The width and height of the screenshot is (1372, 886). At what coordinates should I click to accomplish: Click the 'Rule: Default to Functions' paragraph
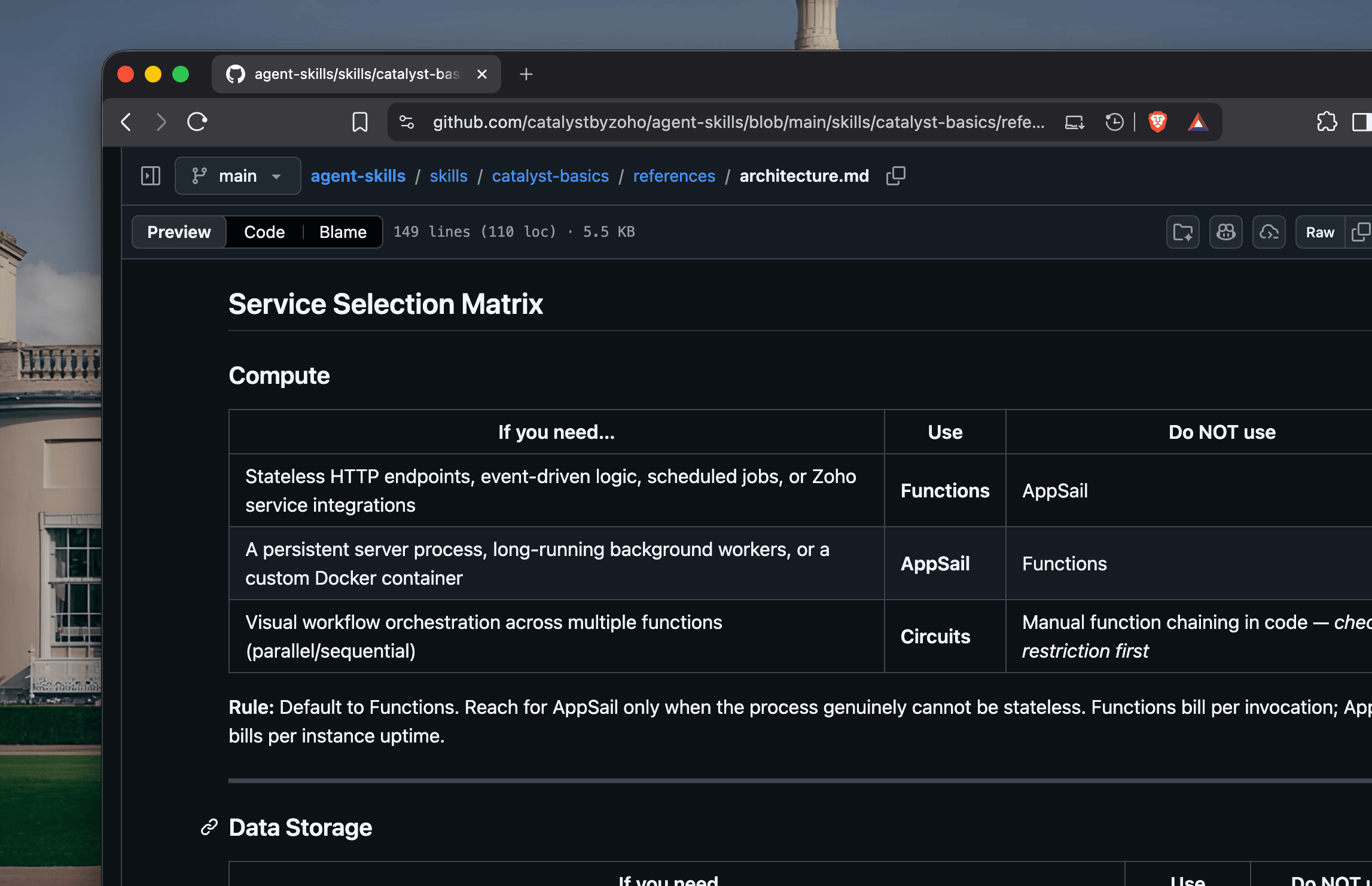coord(800,722)
